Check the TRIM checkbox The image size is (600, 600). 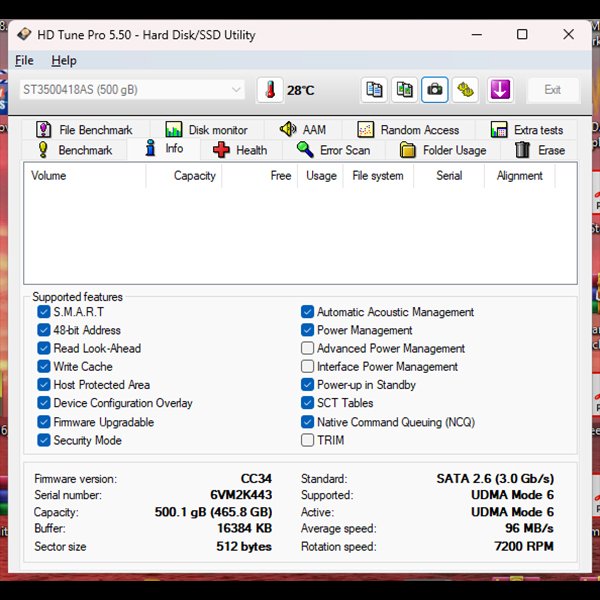point(307,440)
